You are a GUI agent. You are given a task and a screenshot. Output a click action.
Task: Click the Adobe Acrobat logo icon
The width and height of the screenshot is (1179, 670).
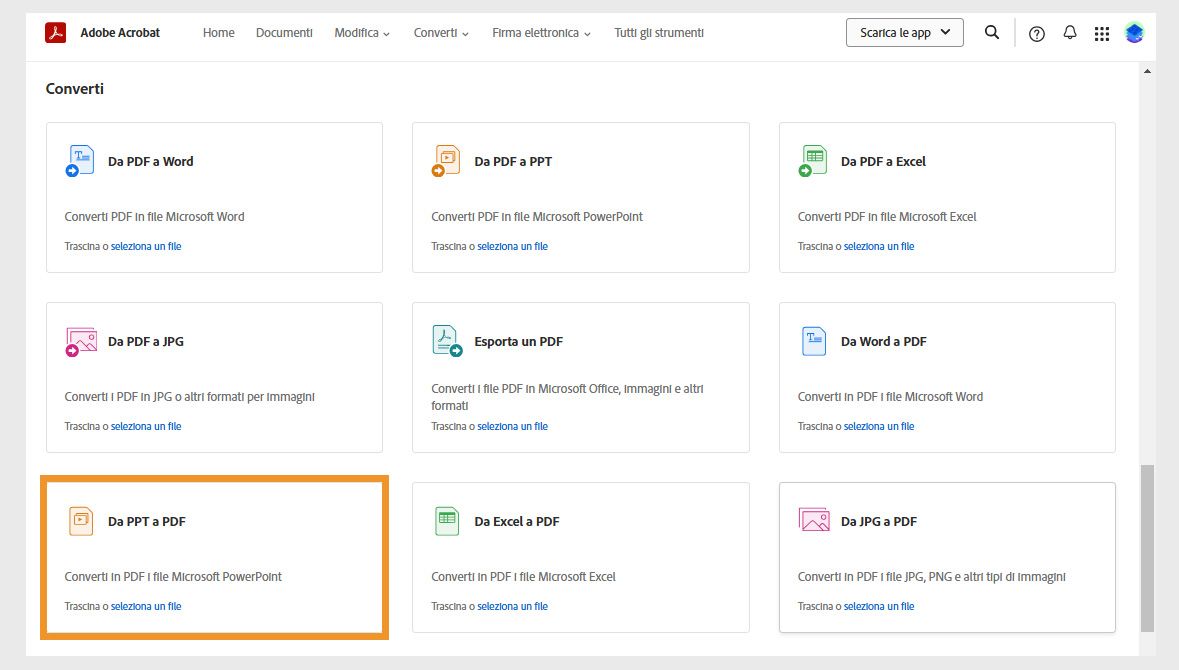tap(55, 33)
